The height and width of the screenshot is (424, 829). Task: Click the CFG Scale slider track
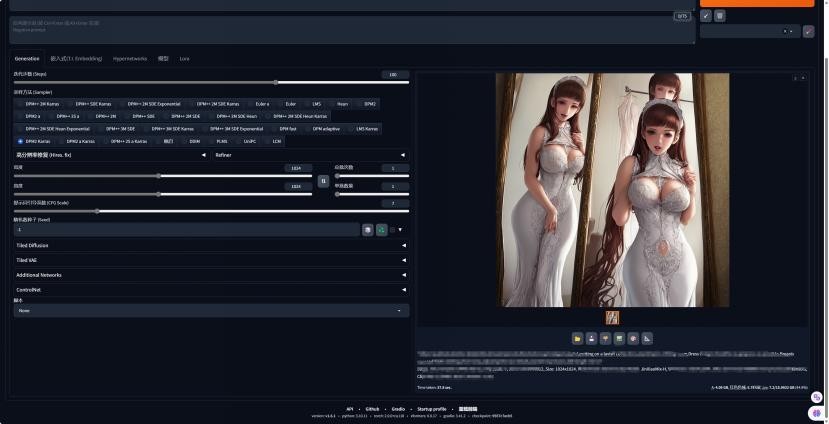coord(200,211)
